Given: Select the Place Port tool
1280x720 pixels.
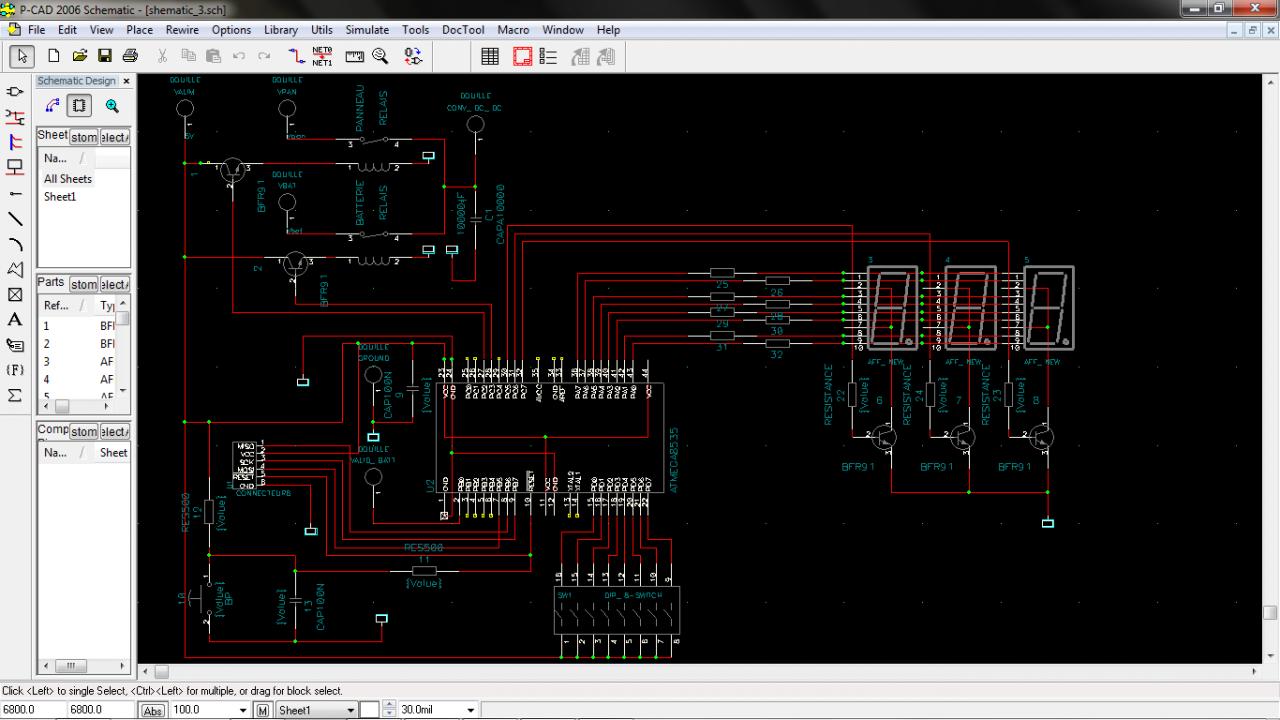Looking at the screenshot, I should pyautogui.click(x=15, y=167).
